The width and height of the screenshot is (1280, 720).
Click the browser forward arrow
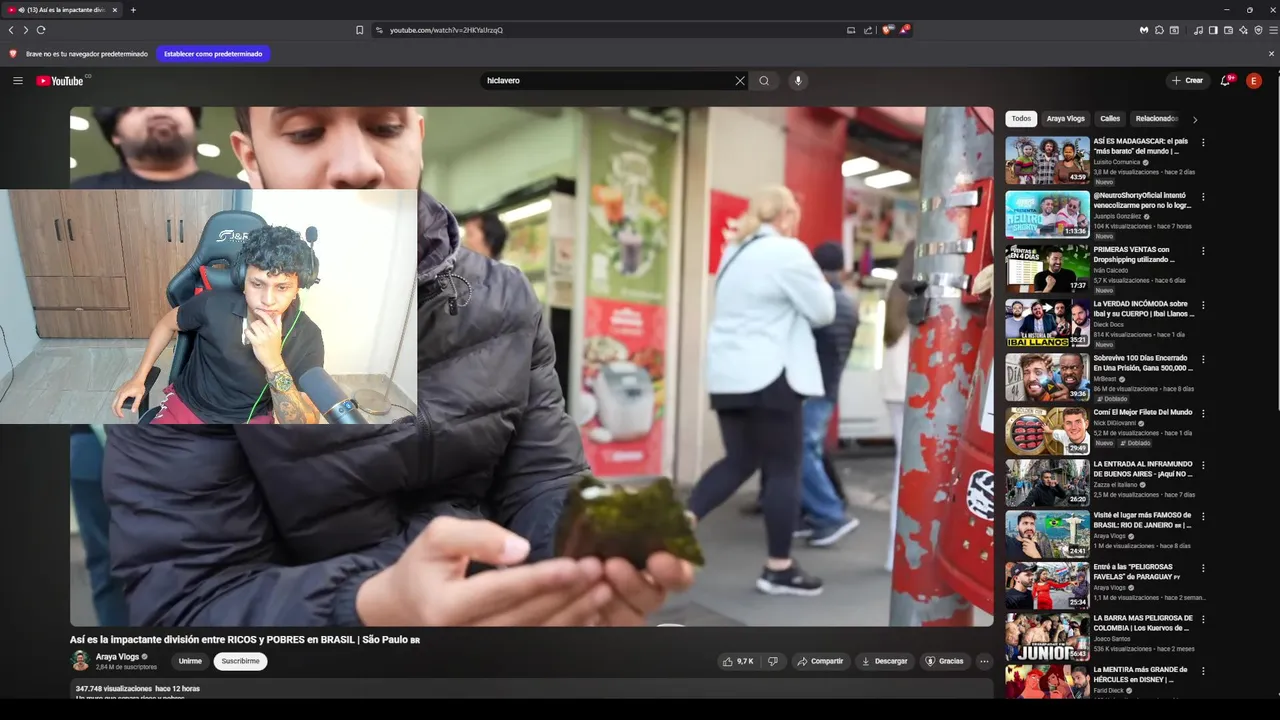[x=25, y=30]
